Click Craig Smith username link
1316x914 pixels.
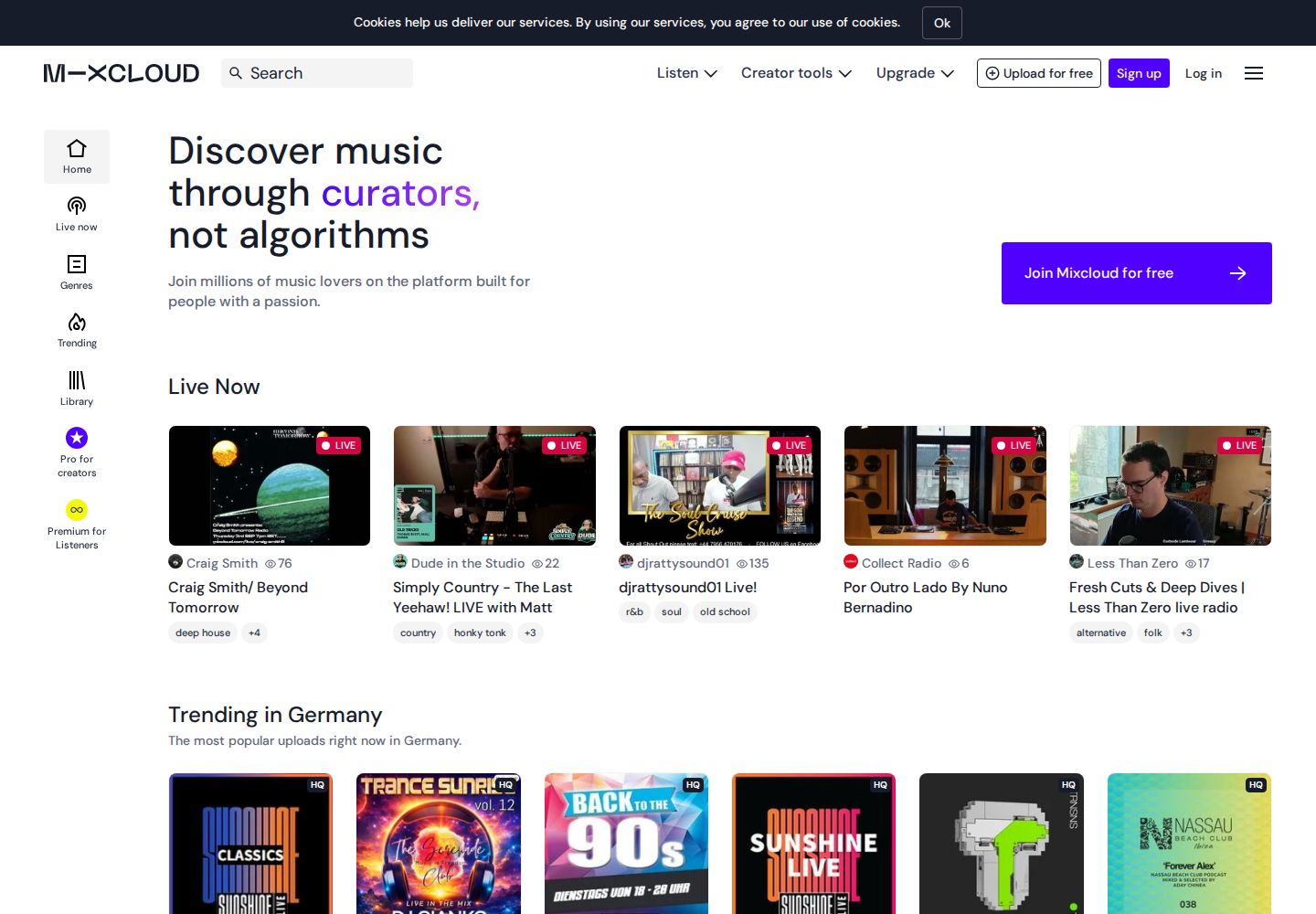coord(222,563)
